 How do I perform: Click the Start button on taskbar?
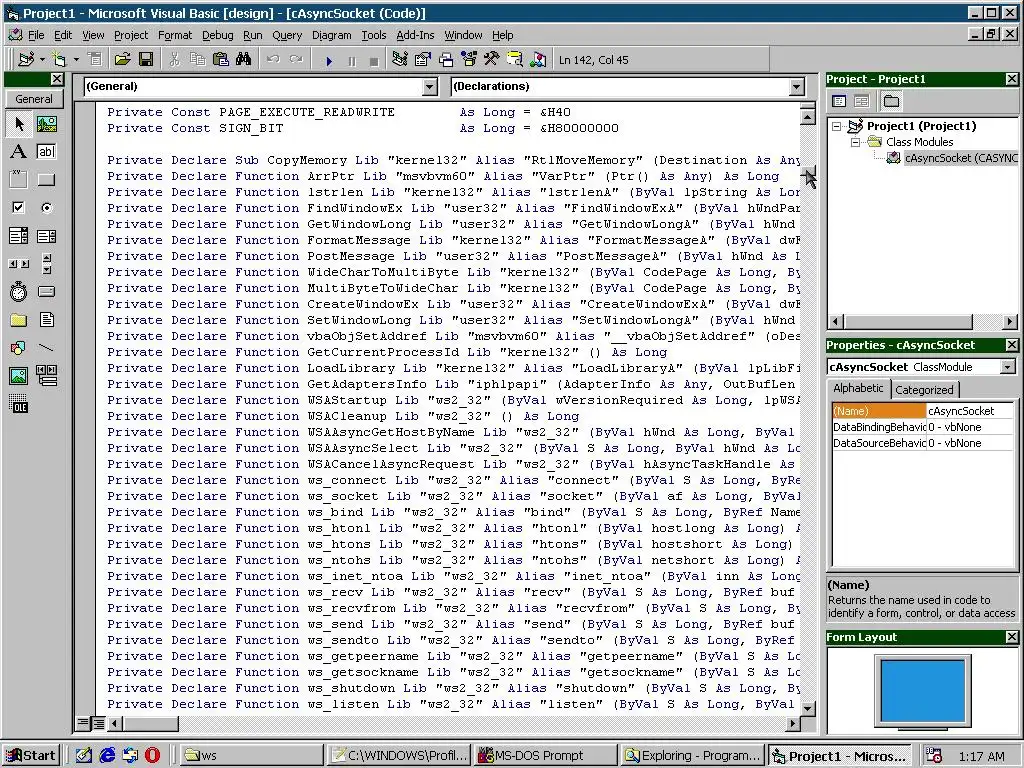(x=31, y=756)
